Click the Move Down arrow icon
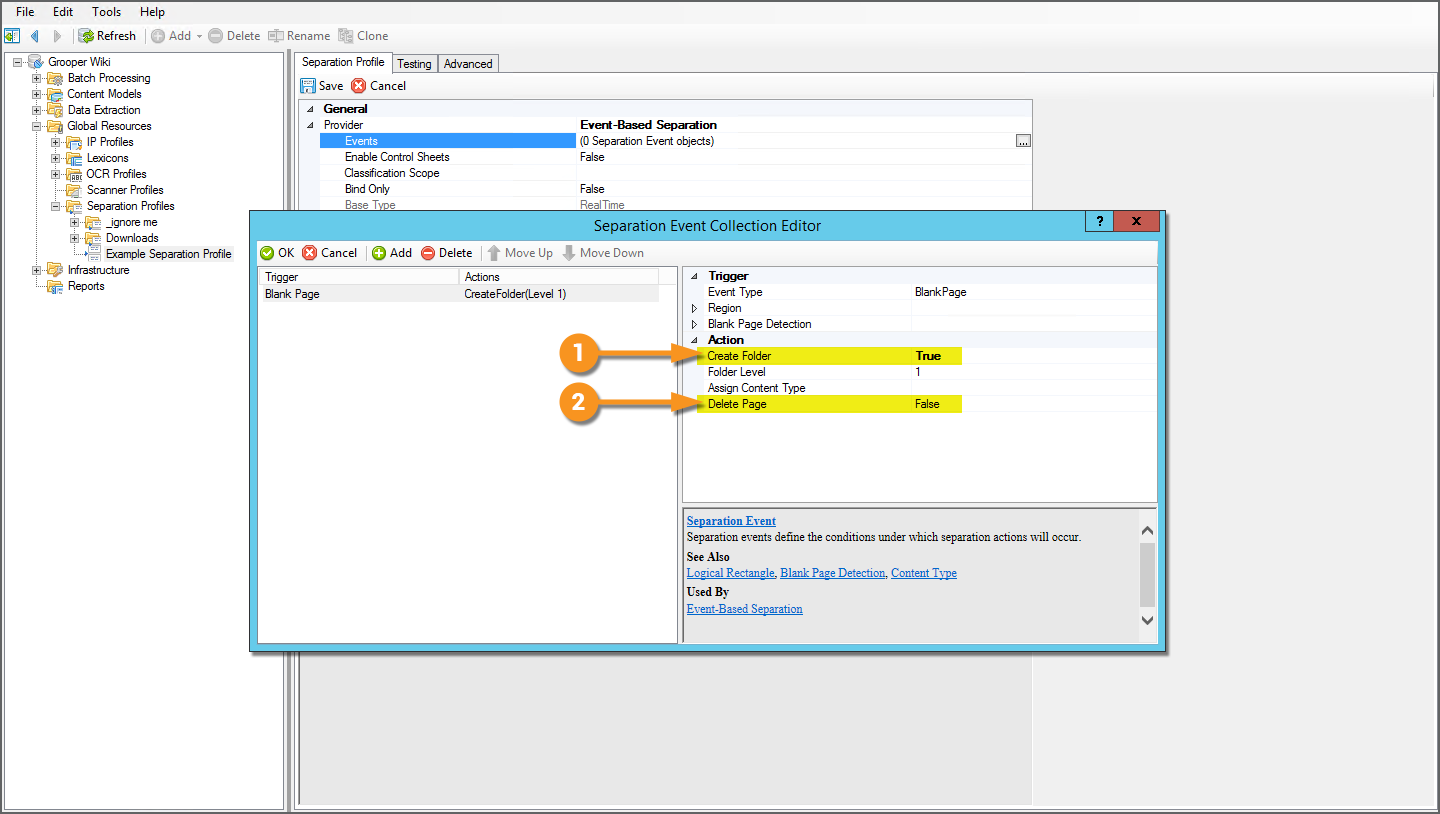This screenshot has height=814, width=1440. point(569,253)
